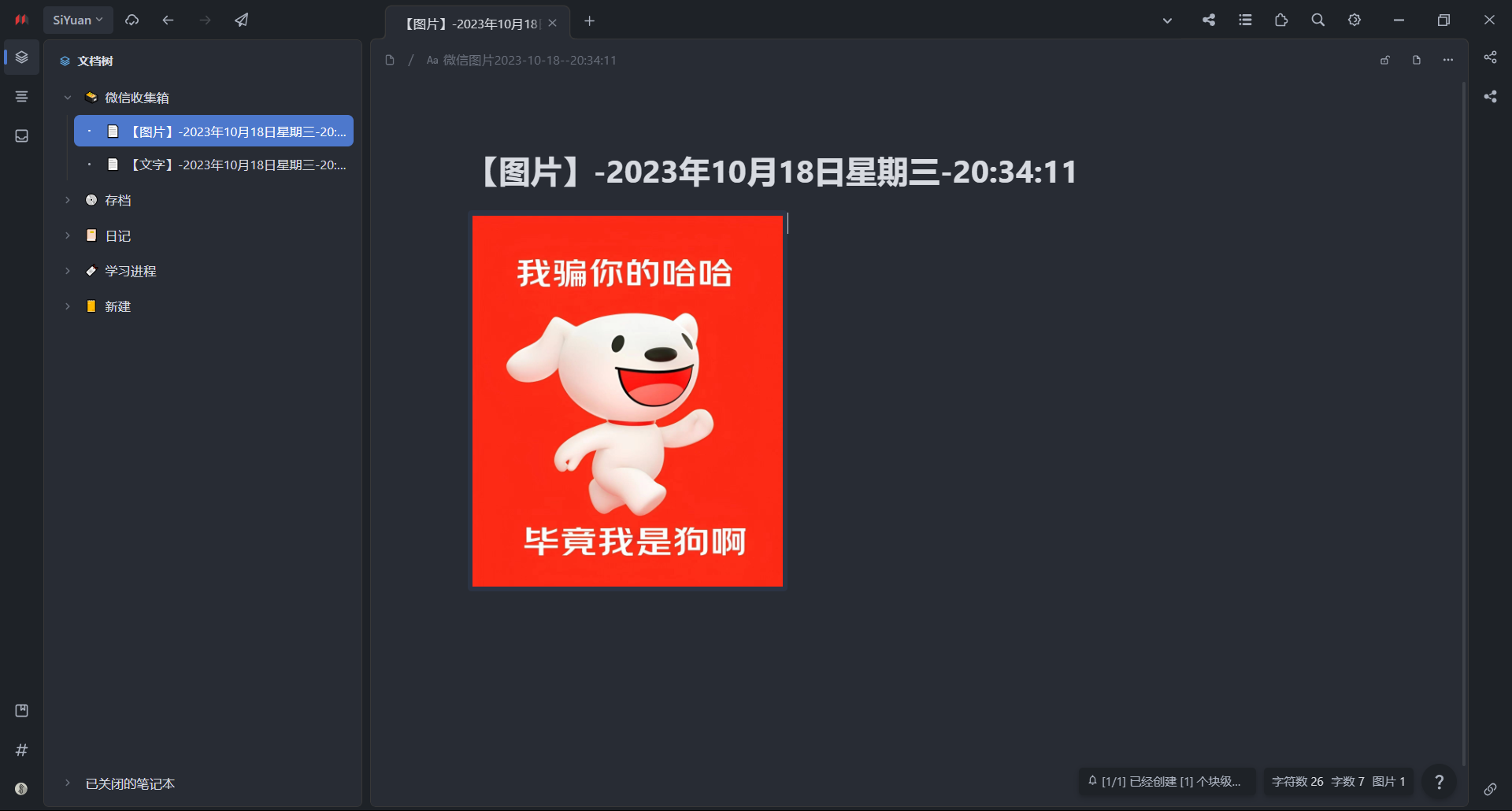1512x811 pixels.
Task: Open the document tree panel icon
Action: 21,57
